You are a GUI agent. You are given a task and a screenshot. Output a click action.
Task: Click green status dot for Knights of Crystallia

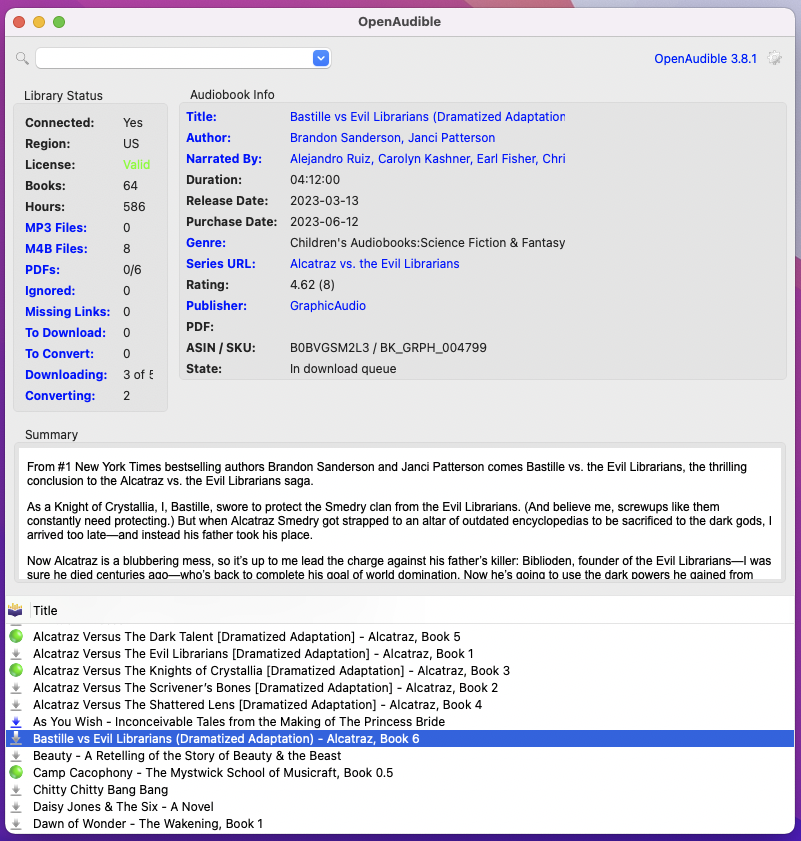pyautogui.click(x=16, y=670)
